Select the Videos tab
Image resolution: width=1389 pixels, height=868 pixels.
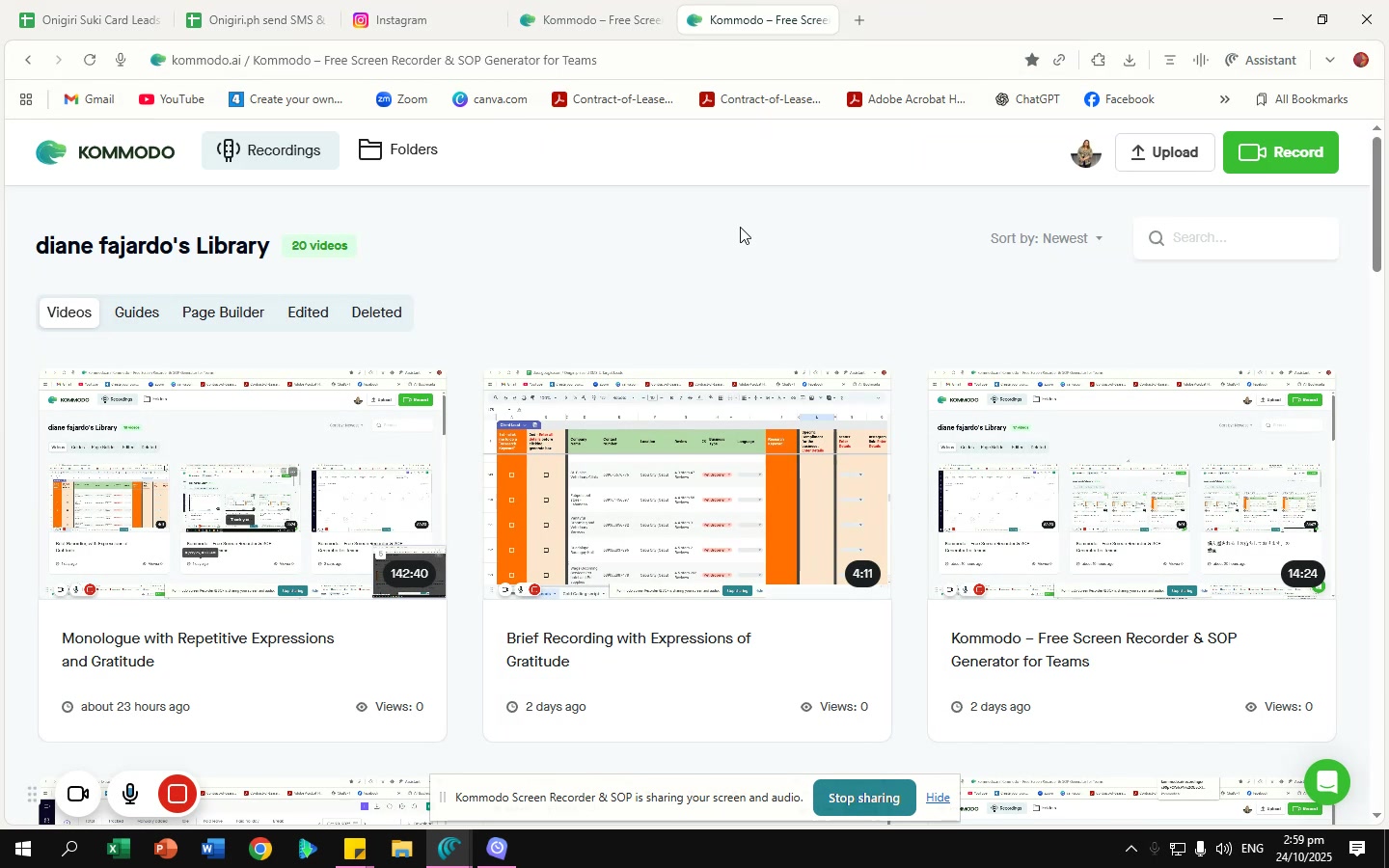69,312
